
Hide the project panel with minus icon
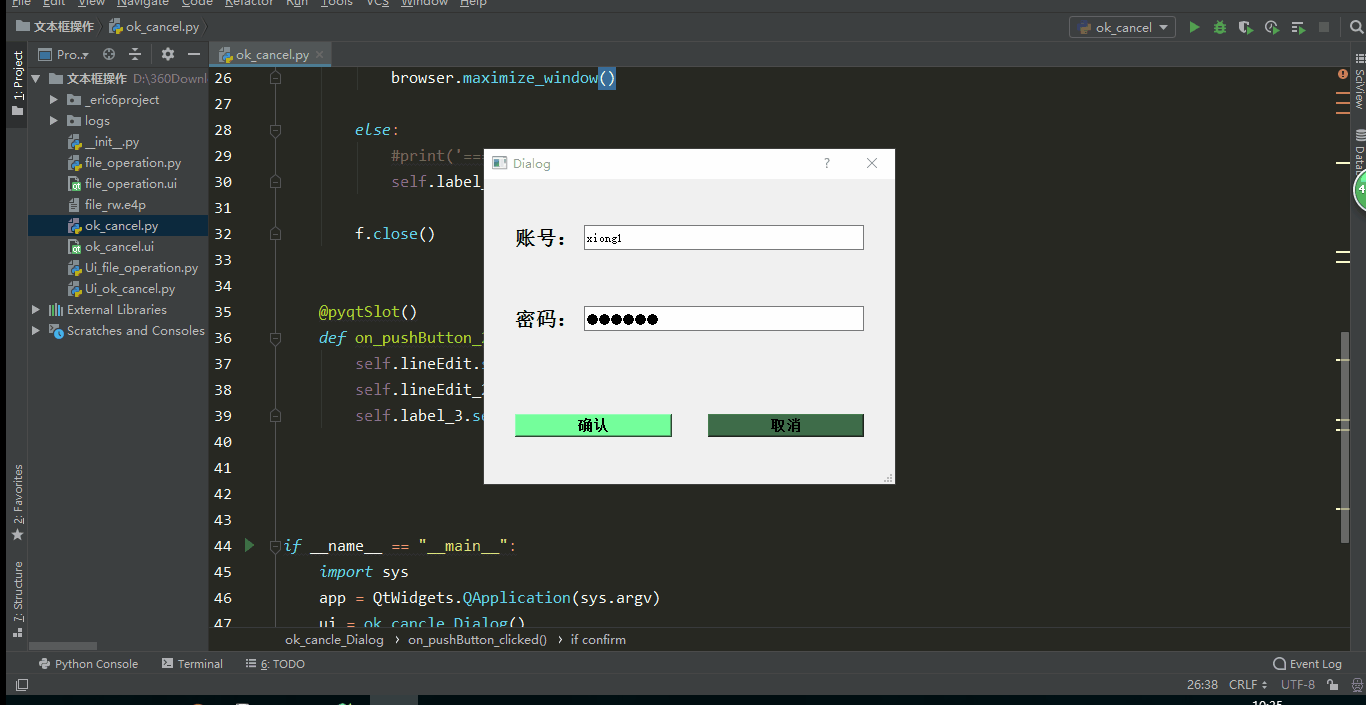click(194, 55)
